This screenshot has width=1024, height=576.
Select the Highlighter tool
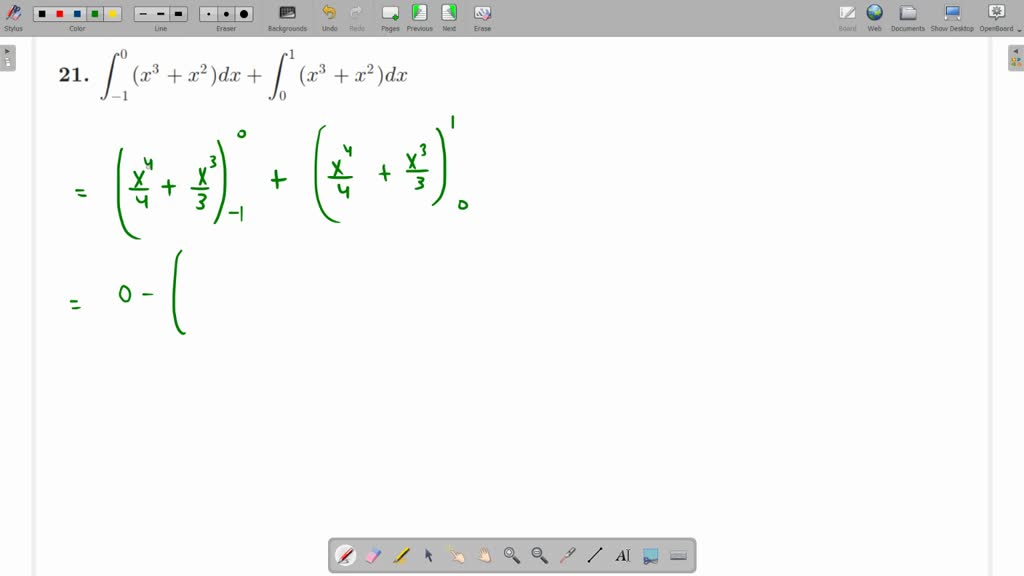[x=399, y=555]
